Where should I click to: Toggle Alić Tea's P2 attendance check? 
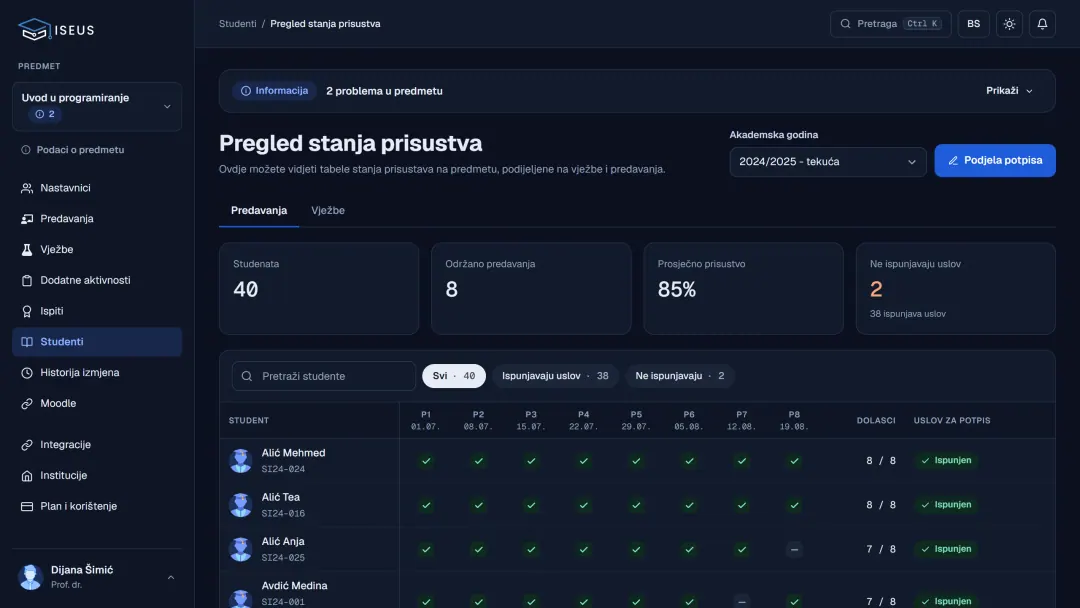pyautogui.click(x=479, y=505)
